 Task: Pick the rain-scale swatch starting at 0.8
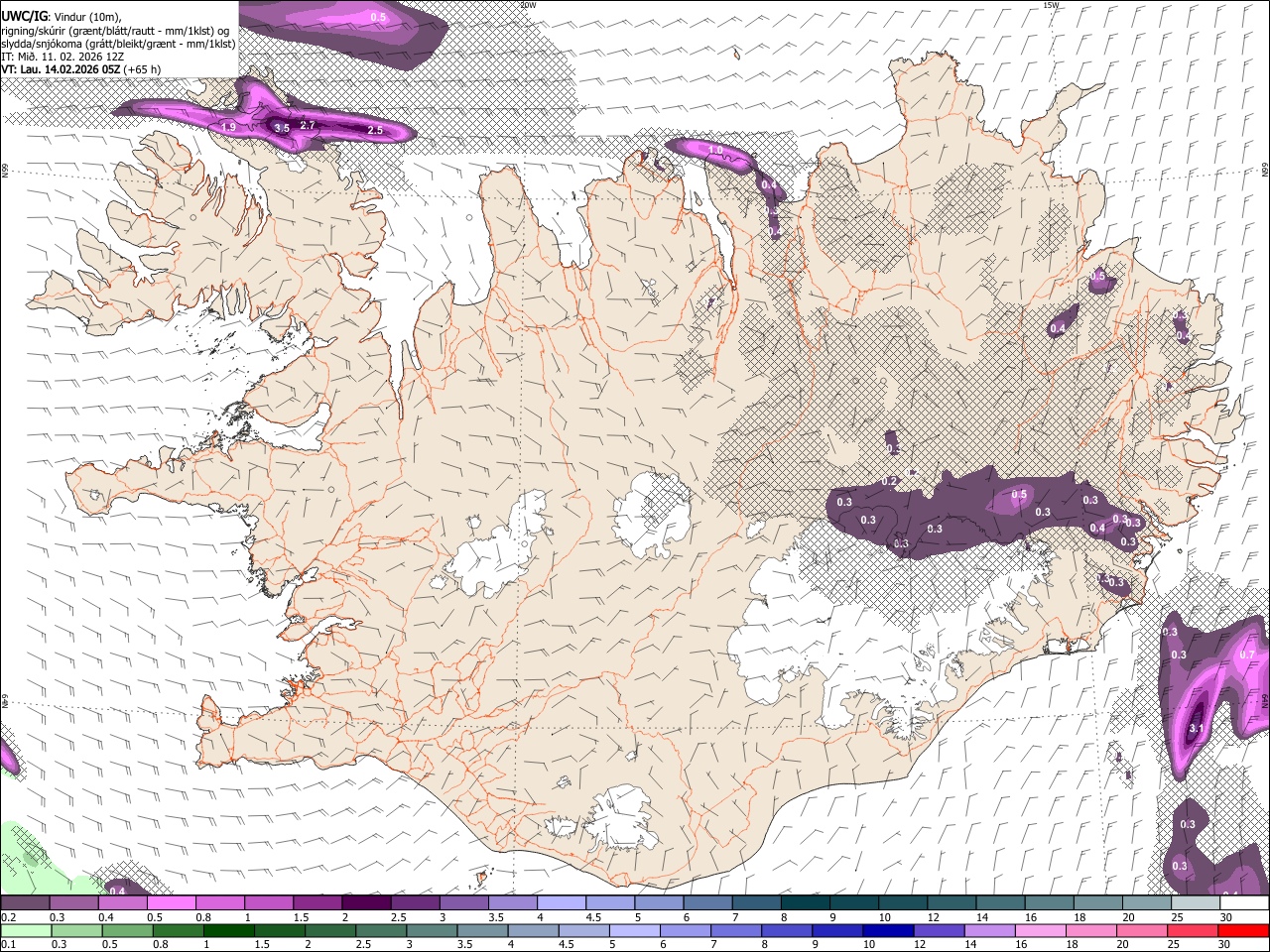(x=178, y=931)
